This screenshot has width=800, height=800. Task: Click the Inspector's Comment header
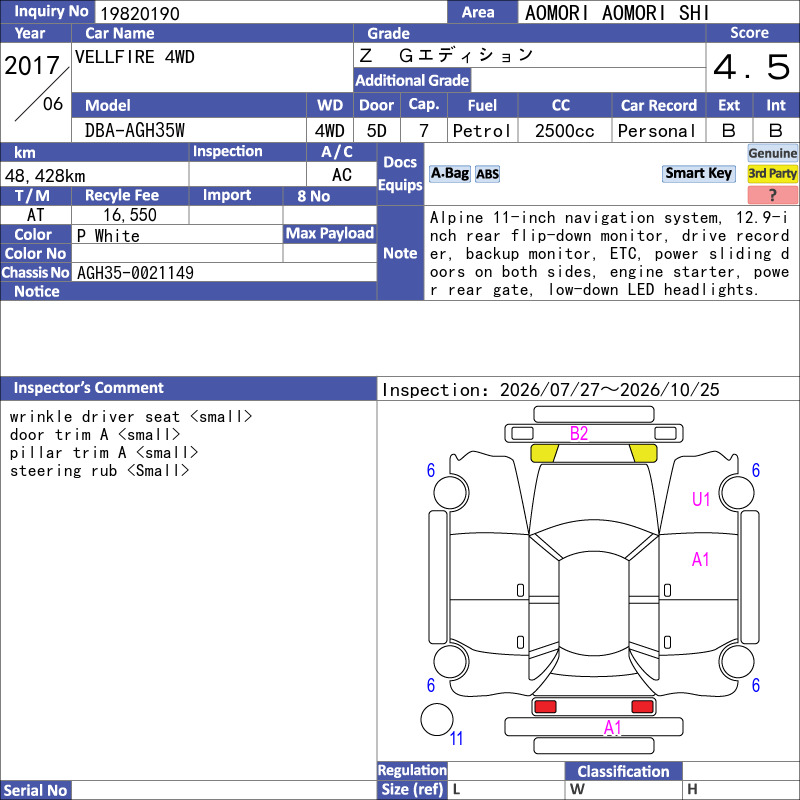[88, 388]
